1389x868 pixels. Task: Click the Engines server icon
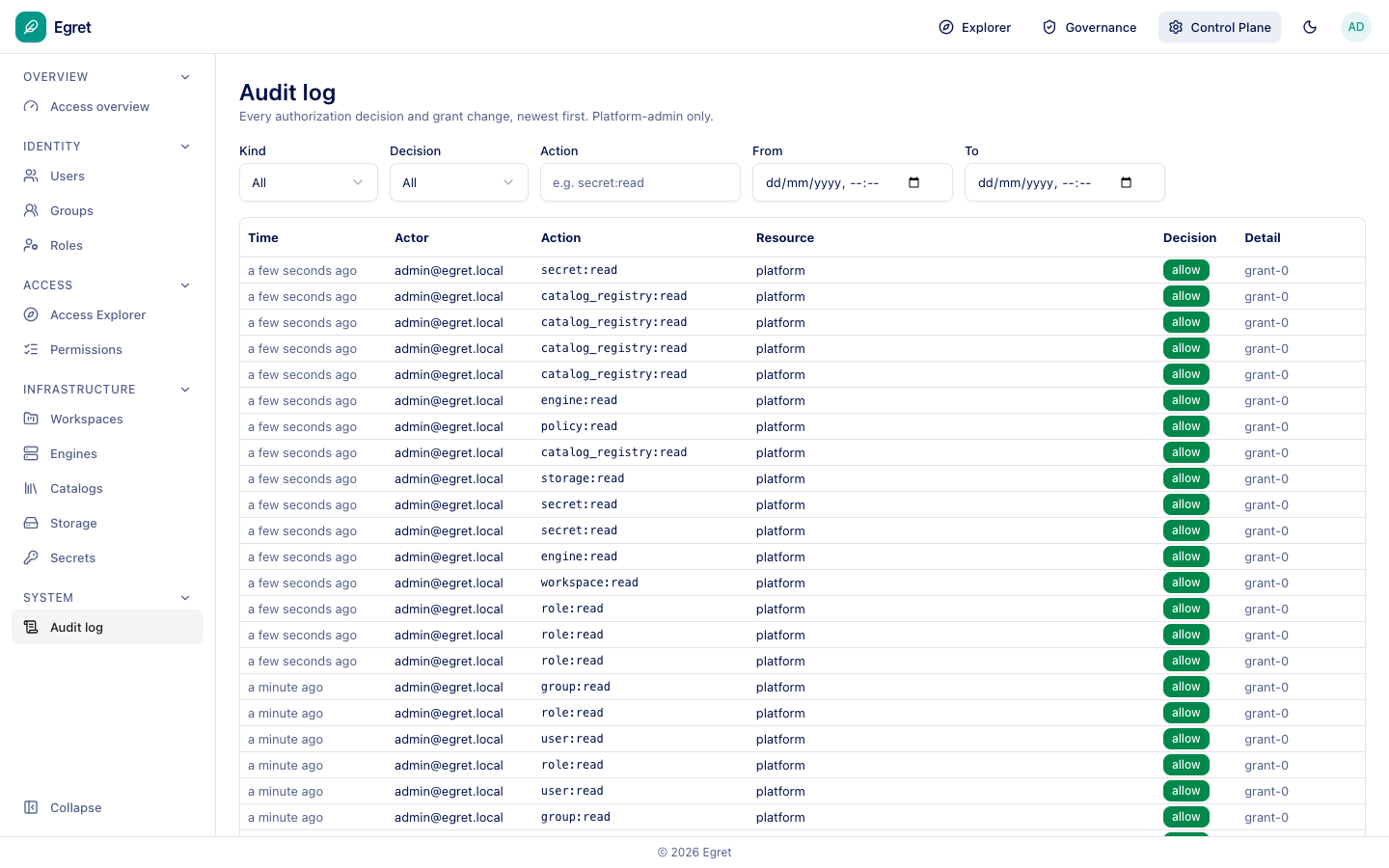tap(31, 454)
